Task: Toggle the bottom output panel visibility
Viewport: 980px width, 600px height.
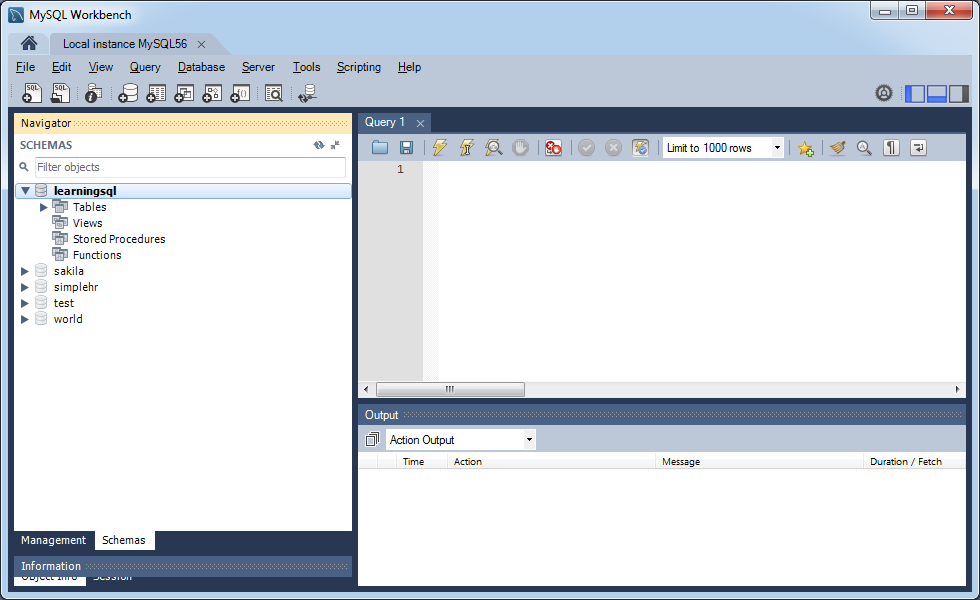Action: (x=937, y=94)
